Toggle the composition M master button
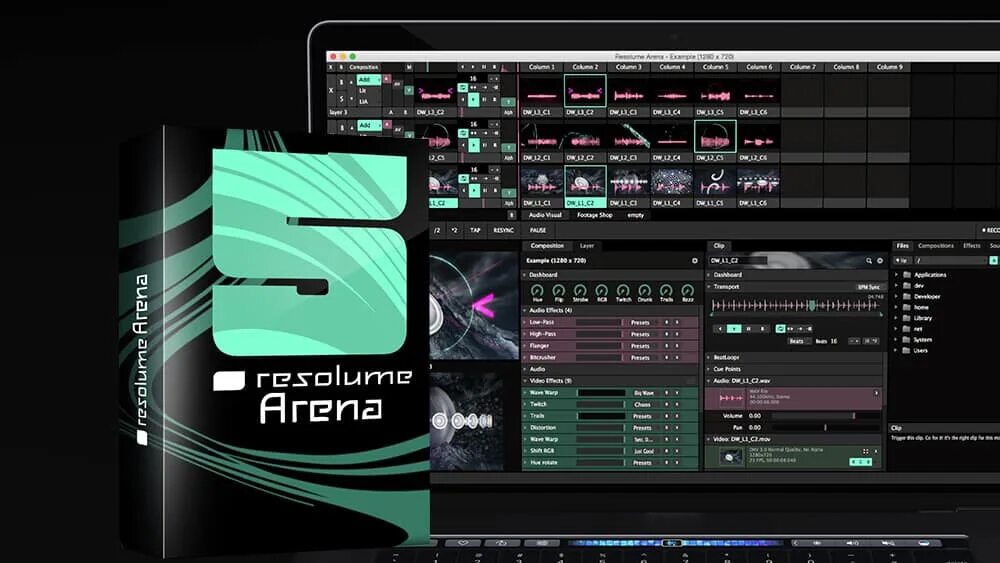1000x563 pixels. point(409,67)
